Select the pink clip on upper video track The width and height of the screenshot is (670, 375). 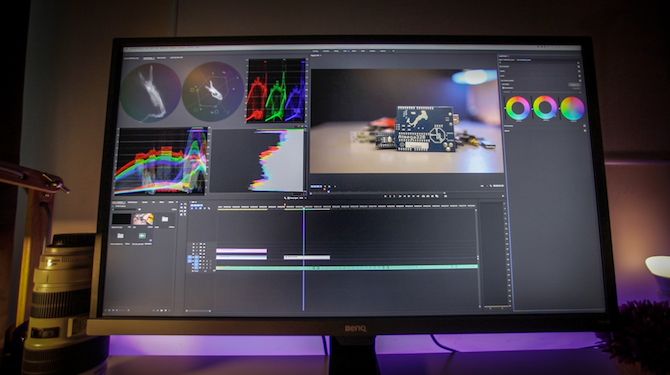click(x=241, y=251)
